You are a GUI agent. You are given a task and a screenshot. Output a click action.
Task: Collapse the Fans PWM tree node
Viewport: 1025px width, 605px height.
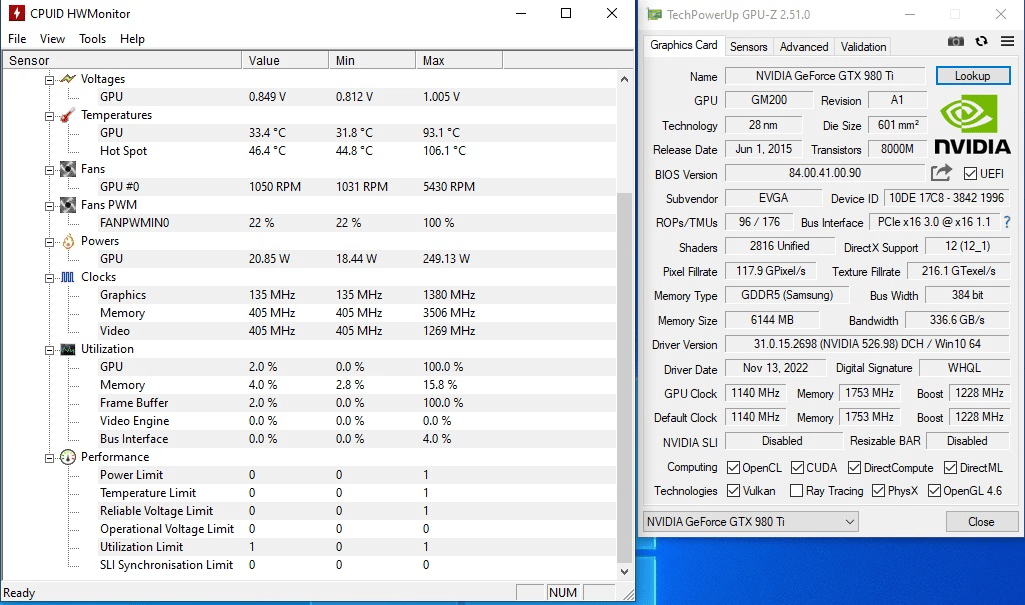coord(50,206)
